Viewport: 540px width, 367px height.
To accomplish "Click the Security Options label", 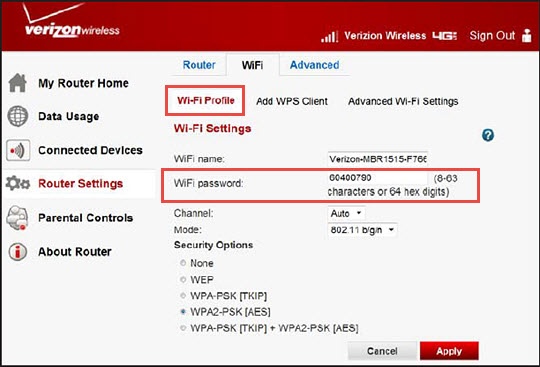I will (214, 245).
